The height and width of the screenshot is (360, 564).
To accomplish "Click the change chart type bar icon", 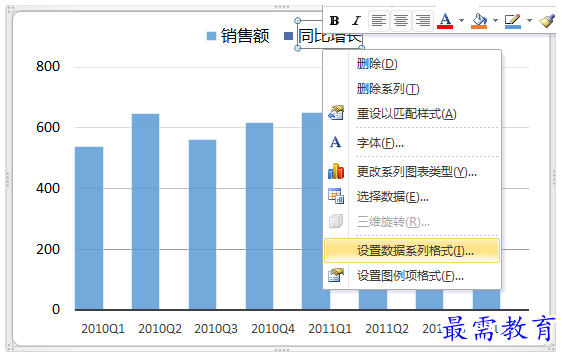I will (336, 171).
